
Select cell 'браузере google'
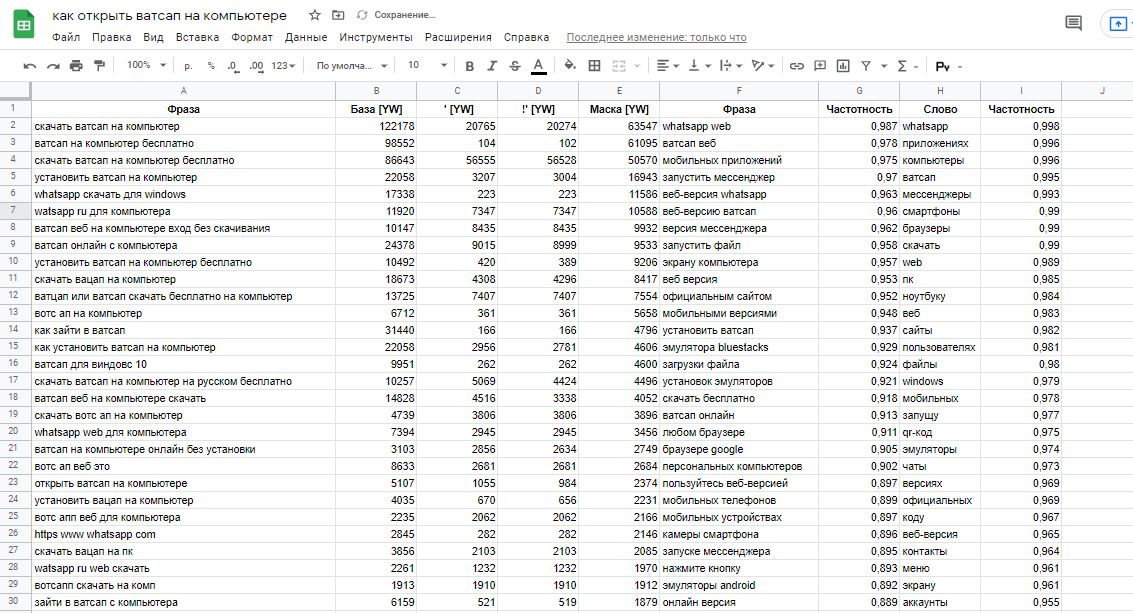(x=738, y=449)
